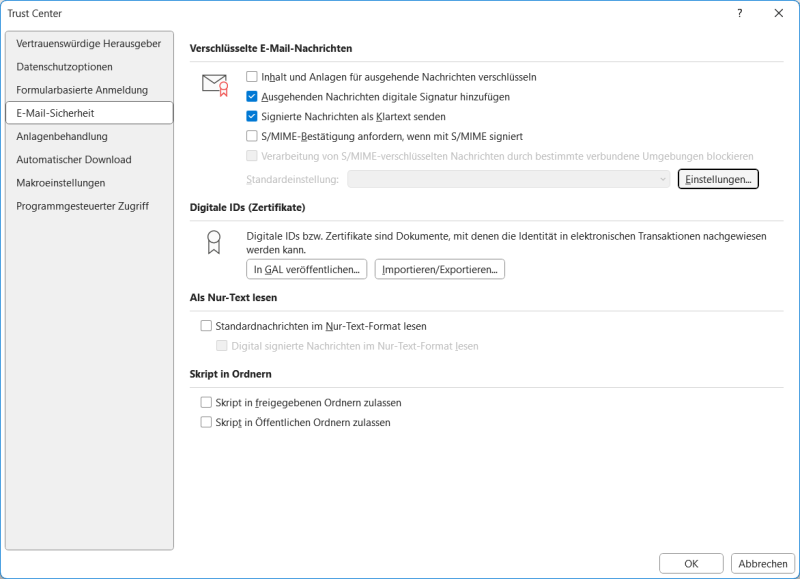Tick 'Skript in Öffentlichen Ordnern zulassen'

(x=207, y=422)
